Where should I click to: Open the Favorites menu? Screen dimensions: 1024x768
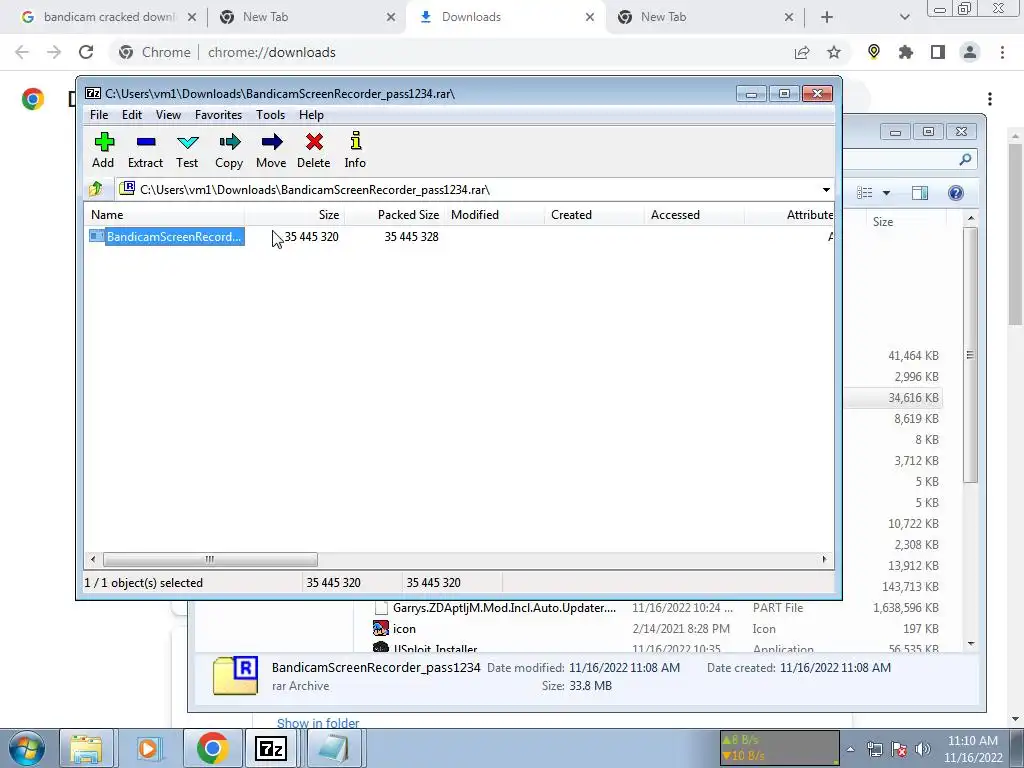pos(219,115)
